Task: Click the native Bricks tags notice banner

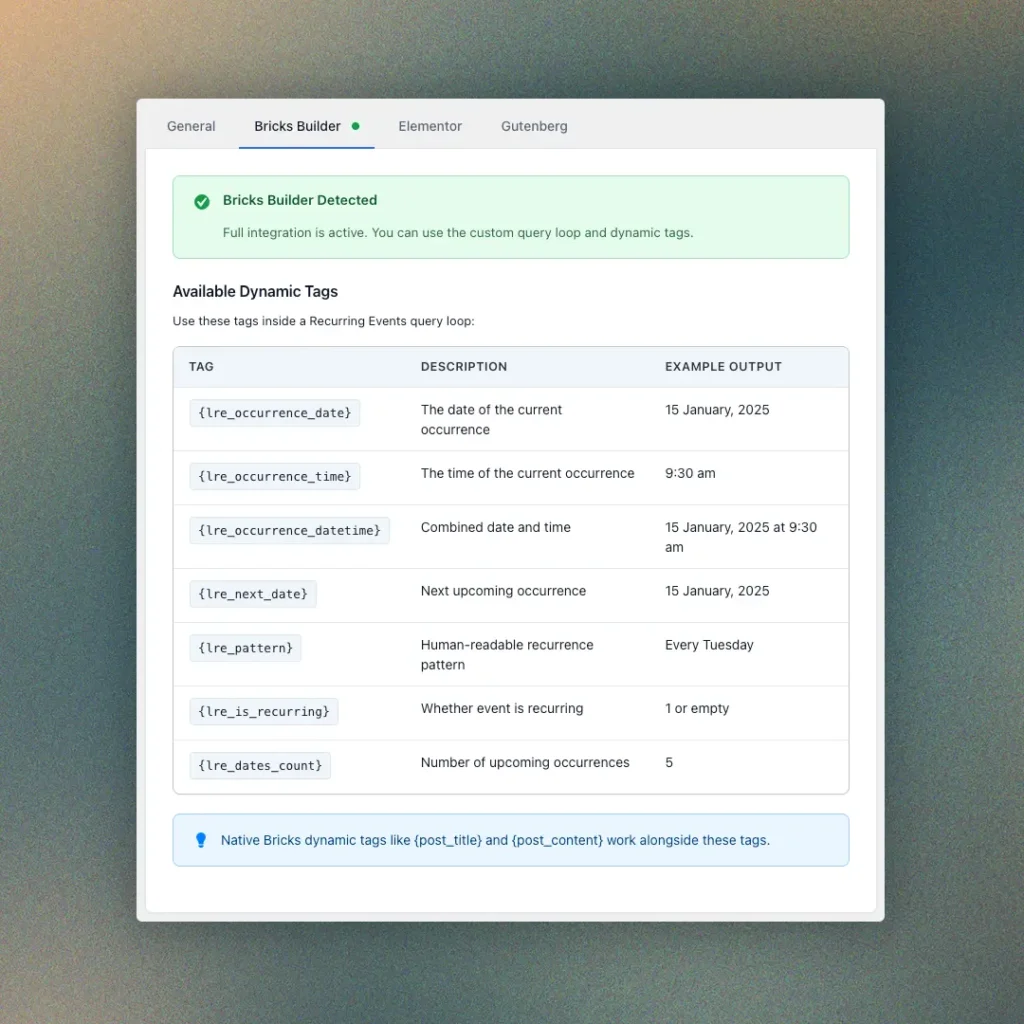Action: click(x=511, y=840)
